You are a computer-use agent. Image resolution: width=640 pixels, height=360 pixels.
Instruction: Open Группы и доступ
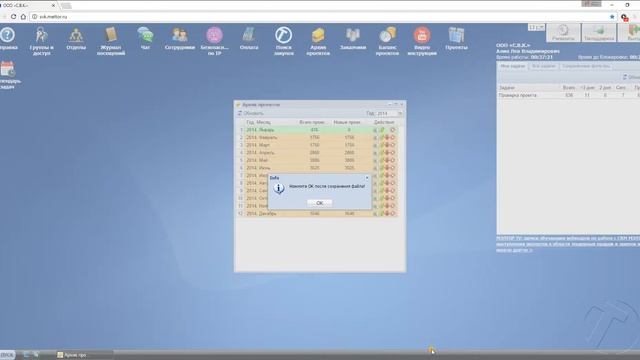[x=41, y=41]
